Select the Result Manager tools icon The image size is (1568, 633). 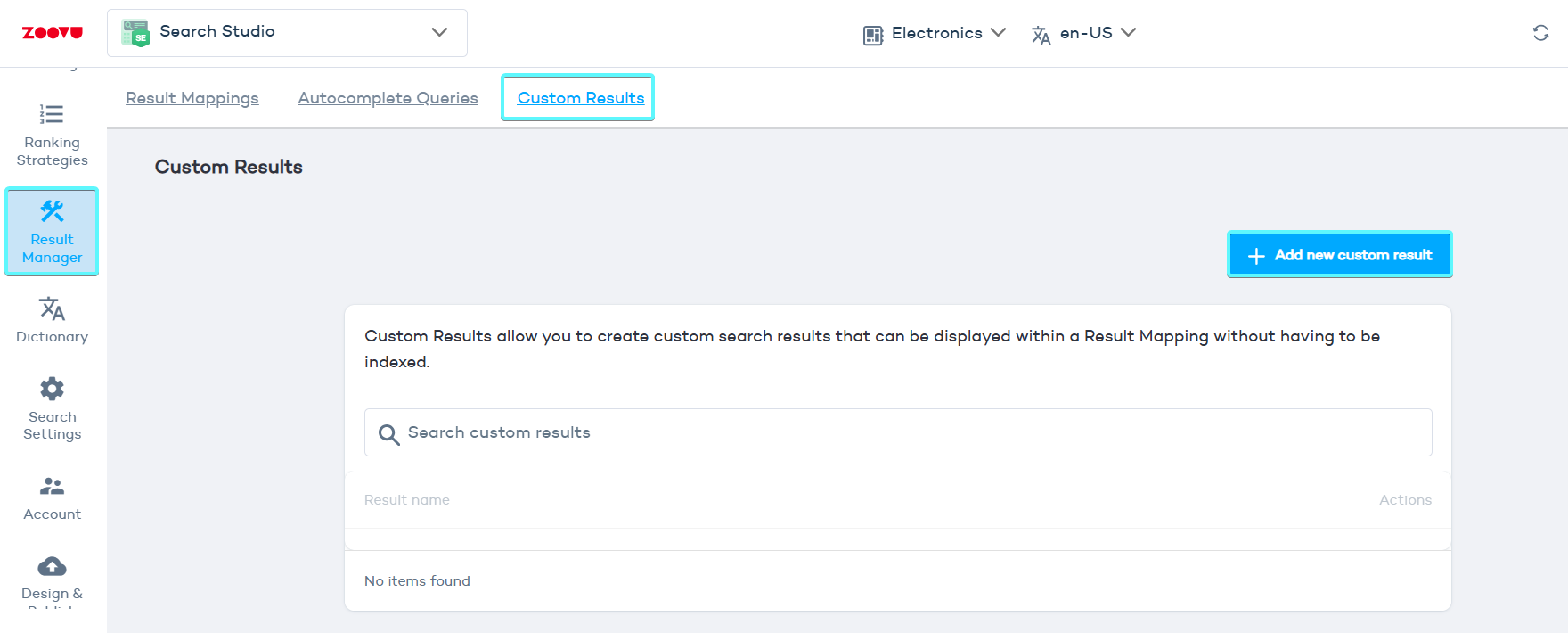[52, 211]
